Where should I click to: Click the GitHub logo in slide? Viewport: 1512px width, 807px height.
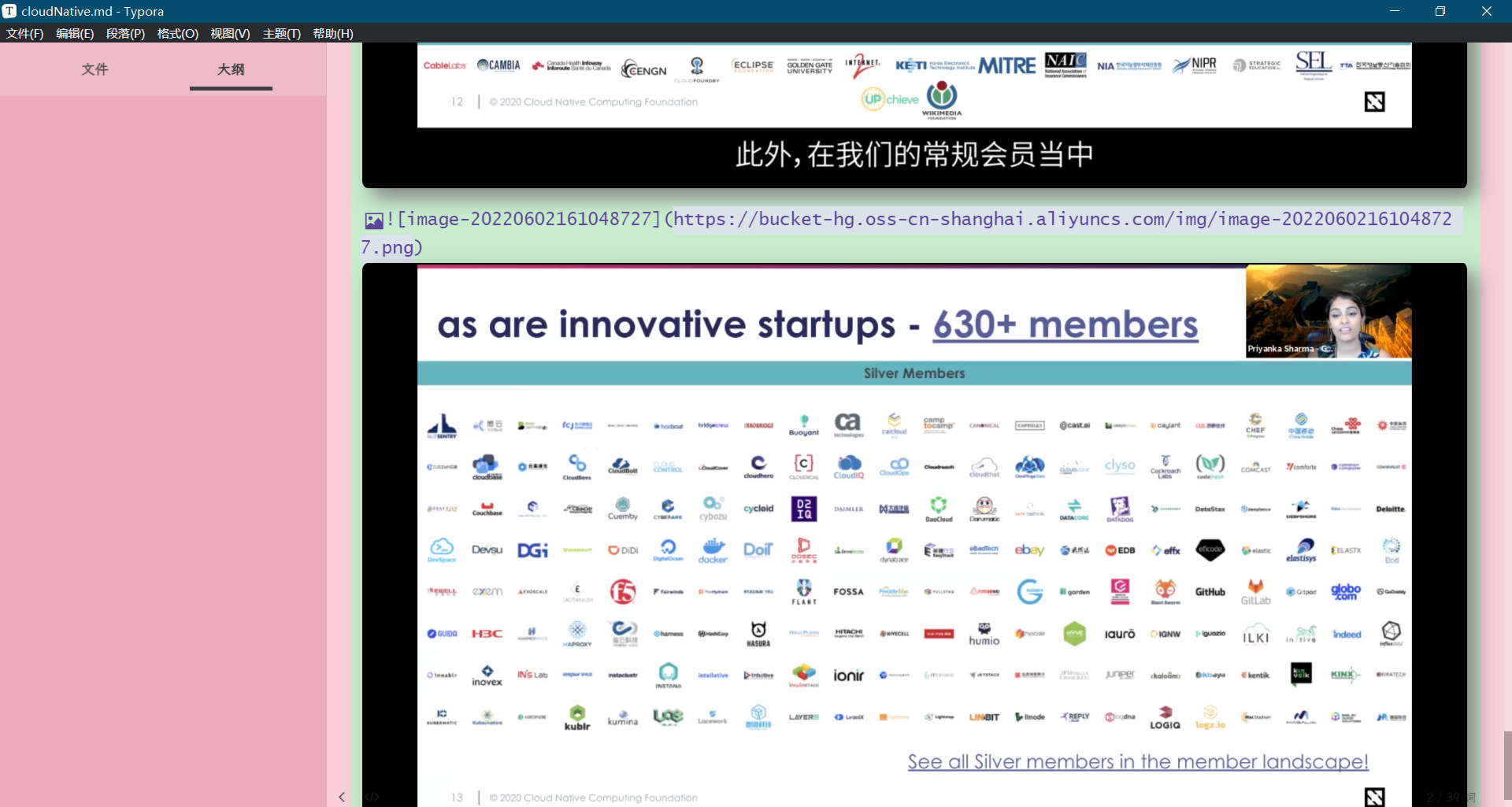1210,592
